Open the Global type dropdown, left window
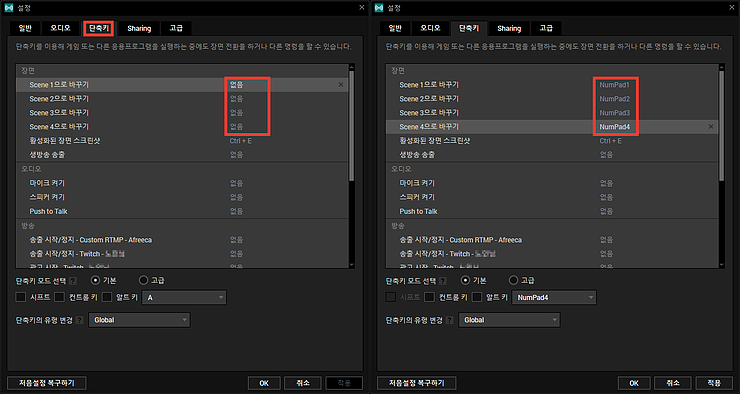Viewport: 740px width, 394px height. click(139, 320)
